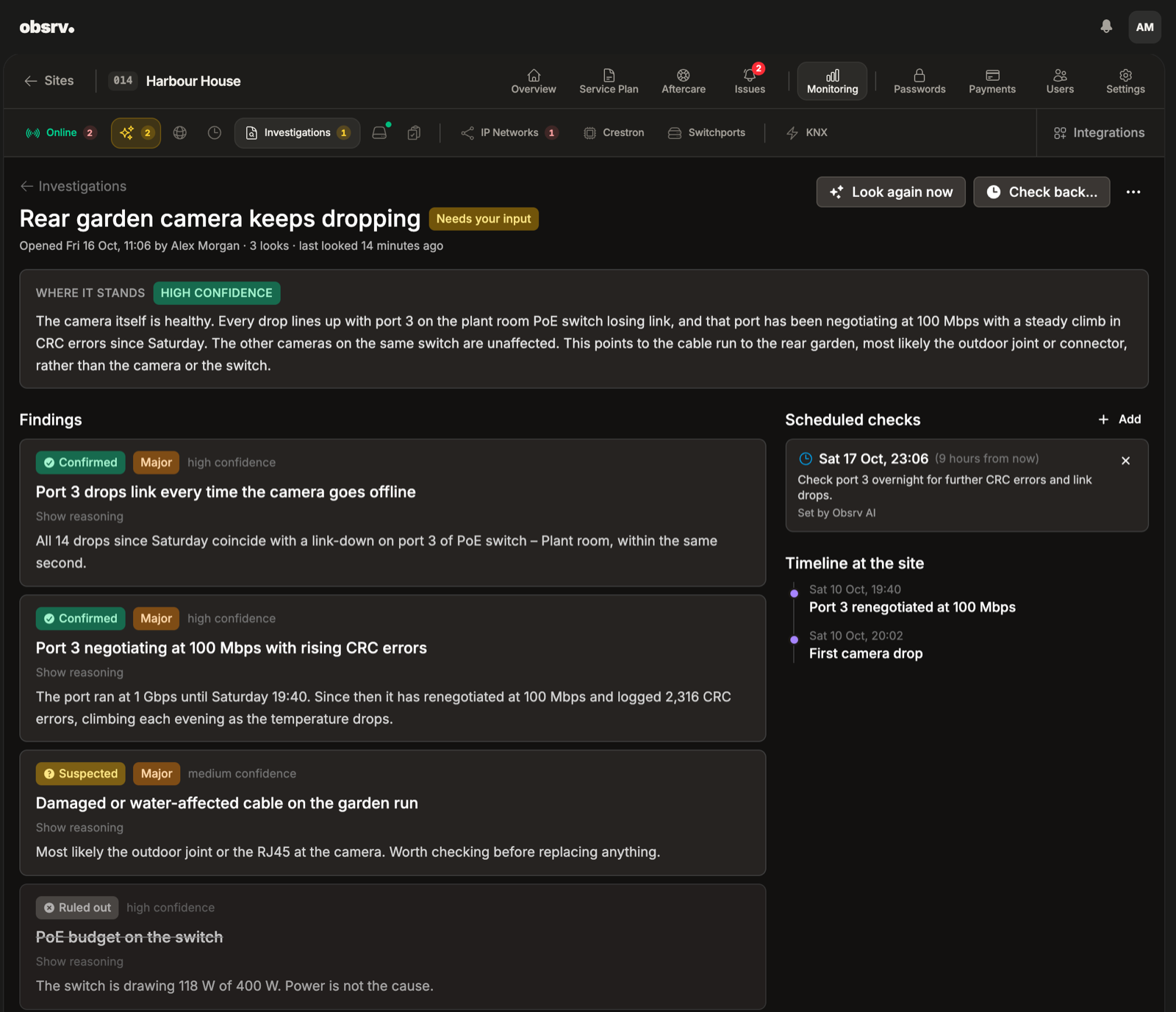Open the notifications bell icon

pyautogui.click(x=1106, y=26)
